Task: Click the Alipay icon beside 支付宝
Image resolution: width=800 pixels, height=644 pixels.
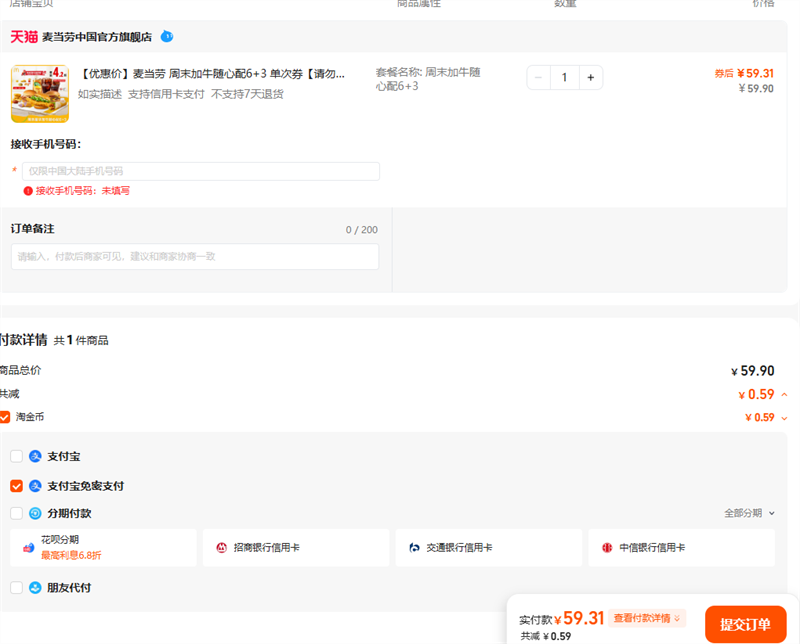Action: coord(35,456)
